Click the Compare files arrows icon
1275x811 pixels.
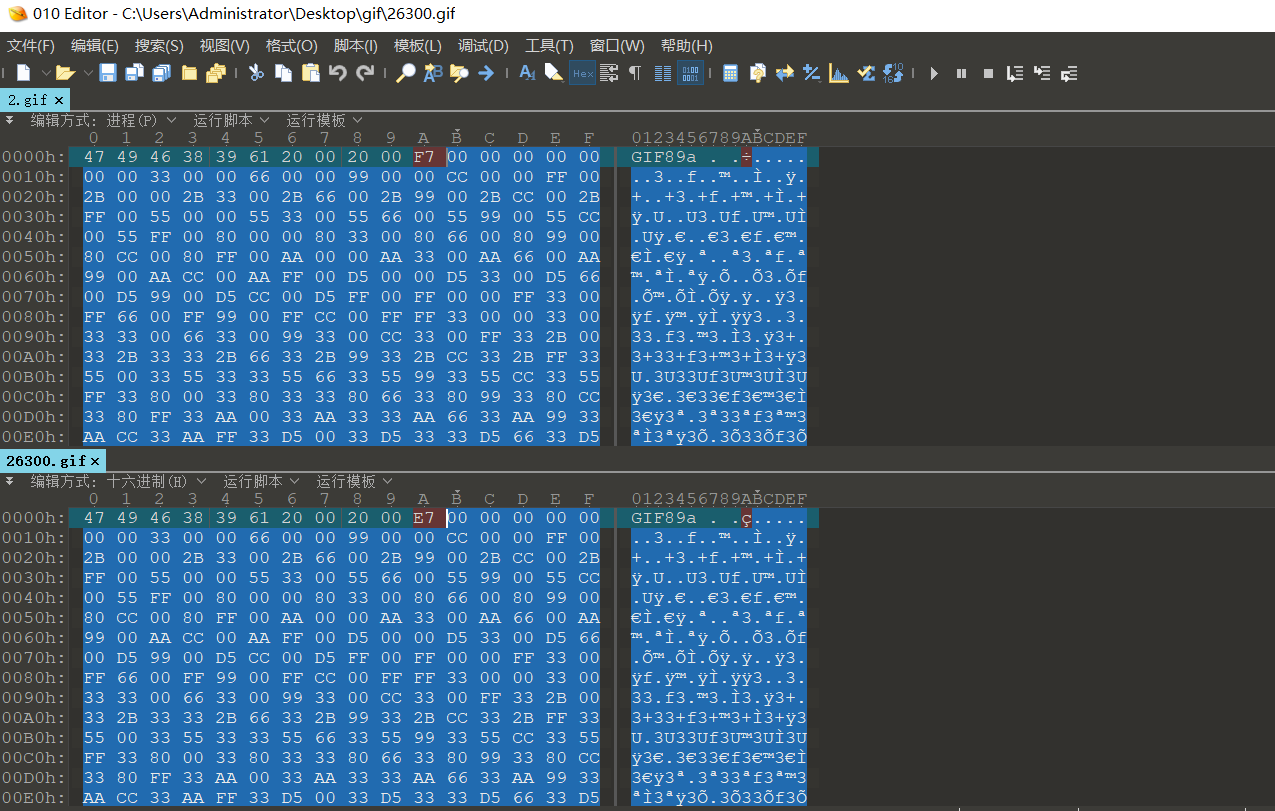point(784,73)
